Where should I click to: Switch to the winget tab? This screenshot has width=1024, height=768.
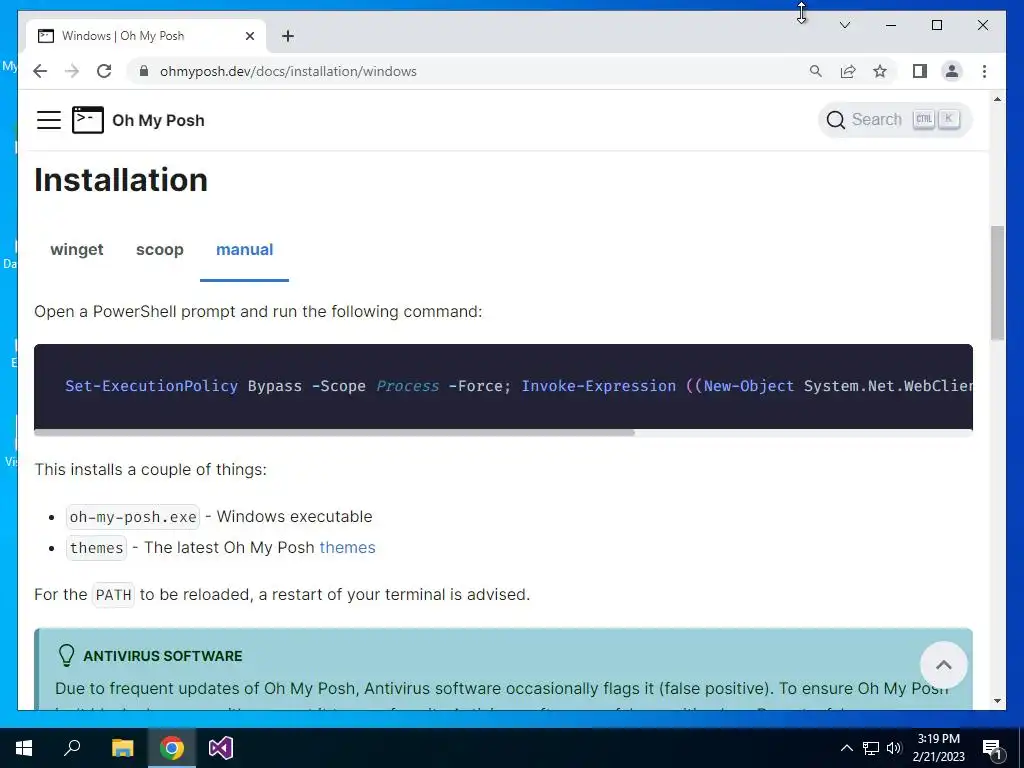pyautogui.click(x=77, y=249)
